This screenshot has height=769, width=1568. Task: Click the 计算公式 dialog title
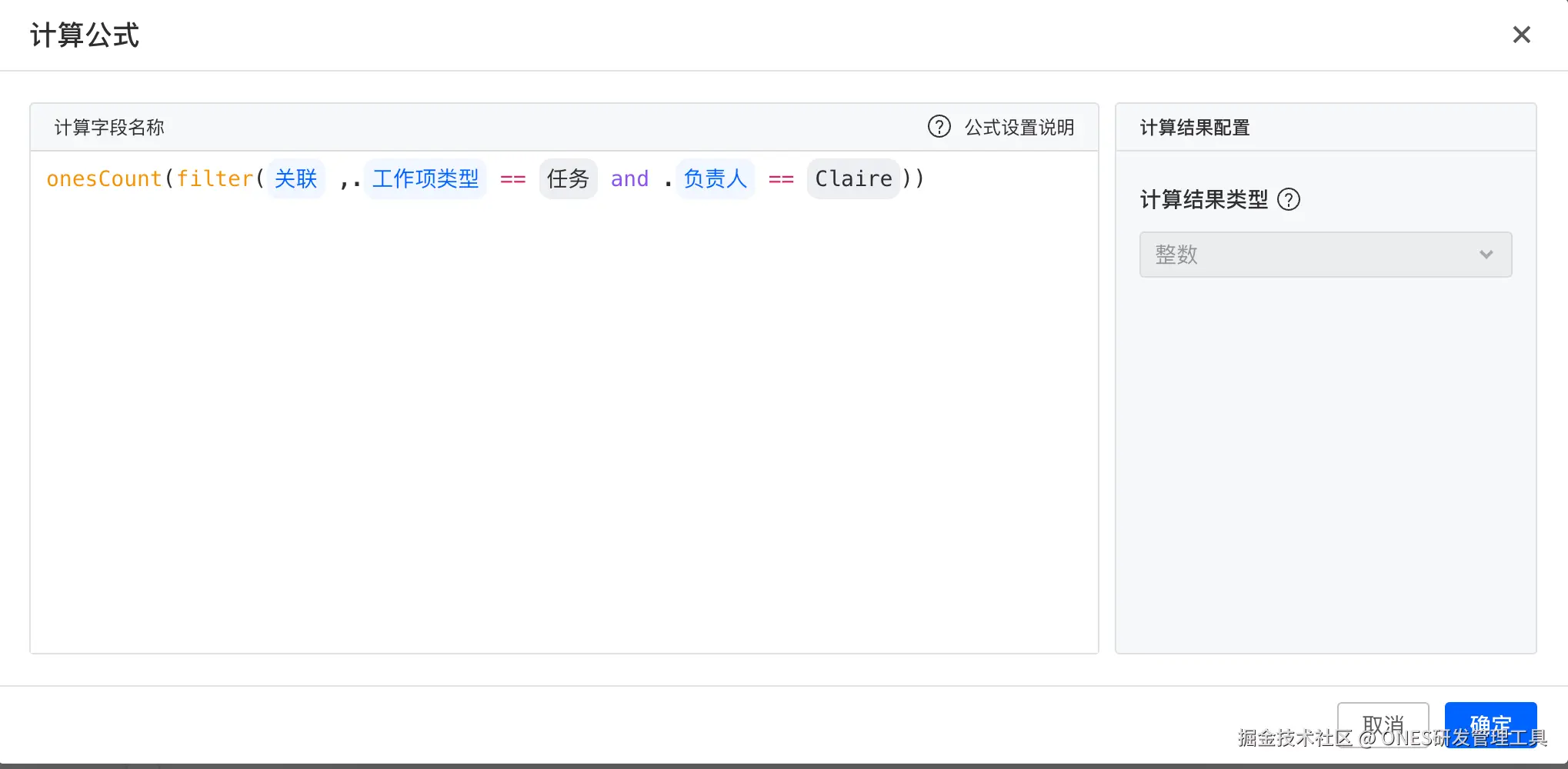coord(85,35)
